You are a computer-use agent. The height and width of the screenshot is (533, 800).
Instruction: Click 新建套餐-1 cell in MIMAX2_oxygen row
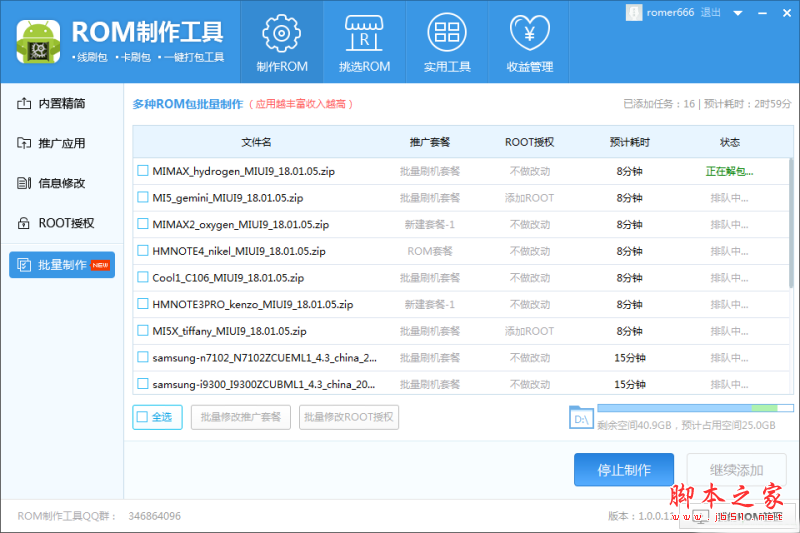click(x=430, y=224)
